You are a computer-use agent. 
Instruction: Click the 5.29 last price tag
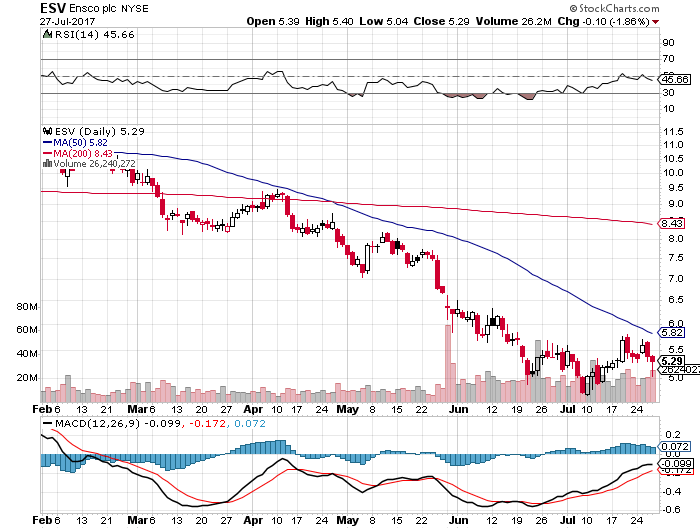click(x=673, y=360)
